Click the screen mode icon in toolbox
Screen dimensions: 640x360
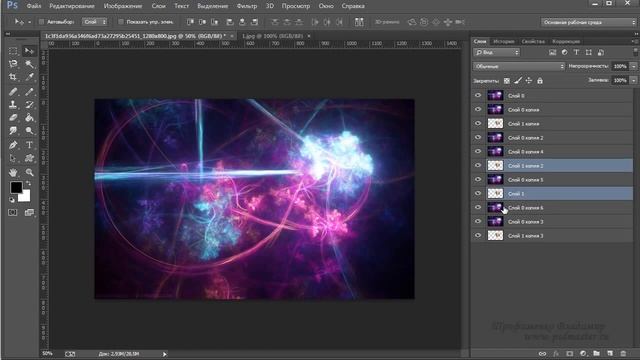pos(29,213)
